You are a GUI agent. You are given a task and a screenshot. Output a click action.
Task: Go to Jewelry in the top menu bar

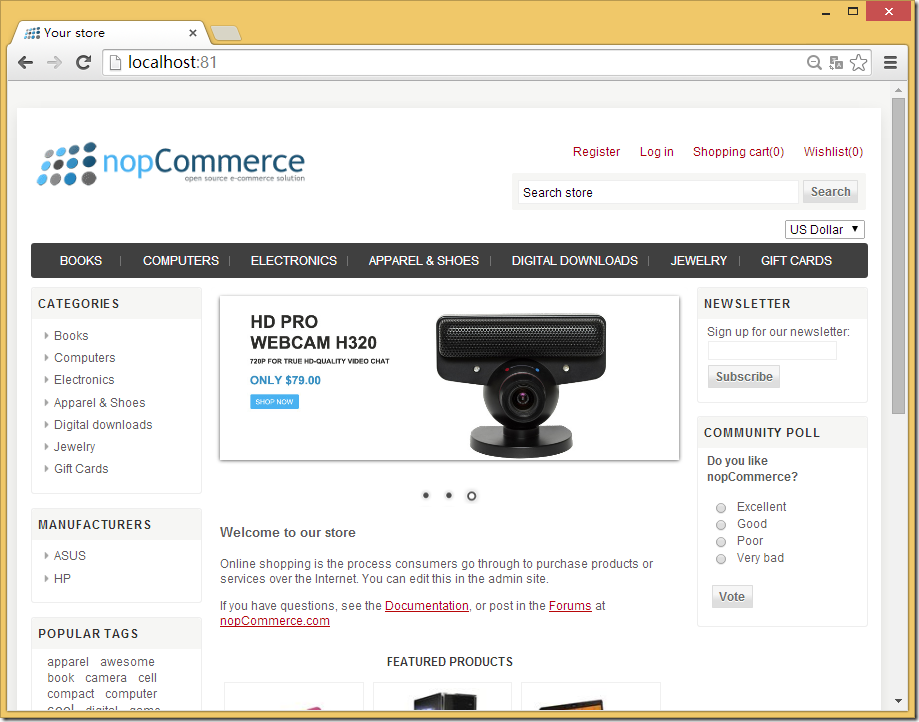coord(698,261)
